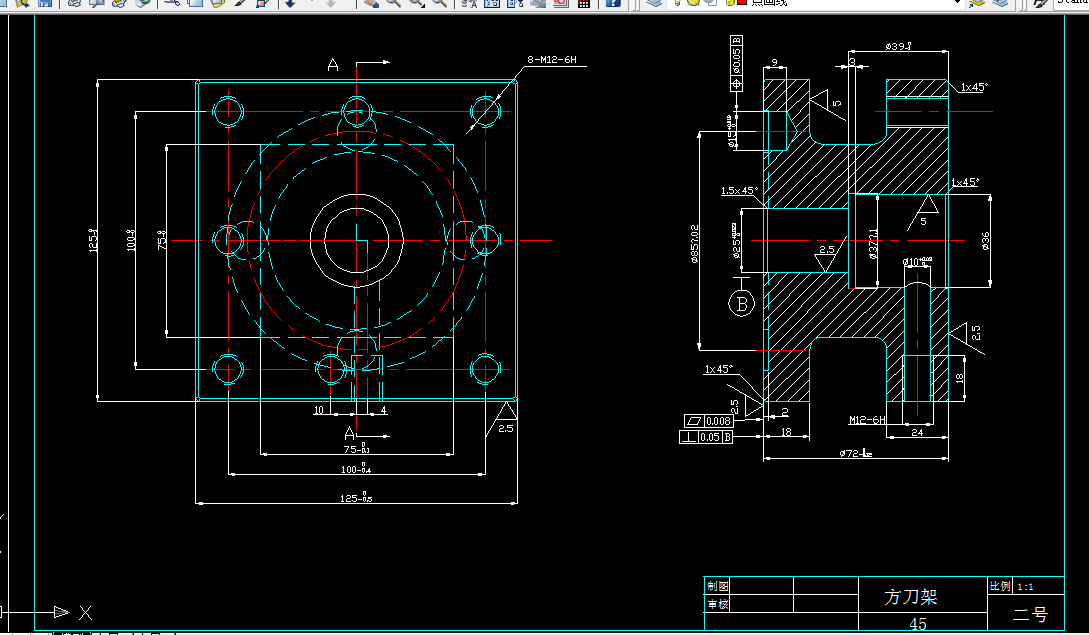Screen dimensions: 1089x635
Task: Click the '审核' cell label
Action: [717, 604]
